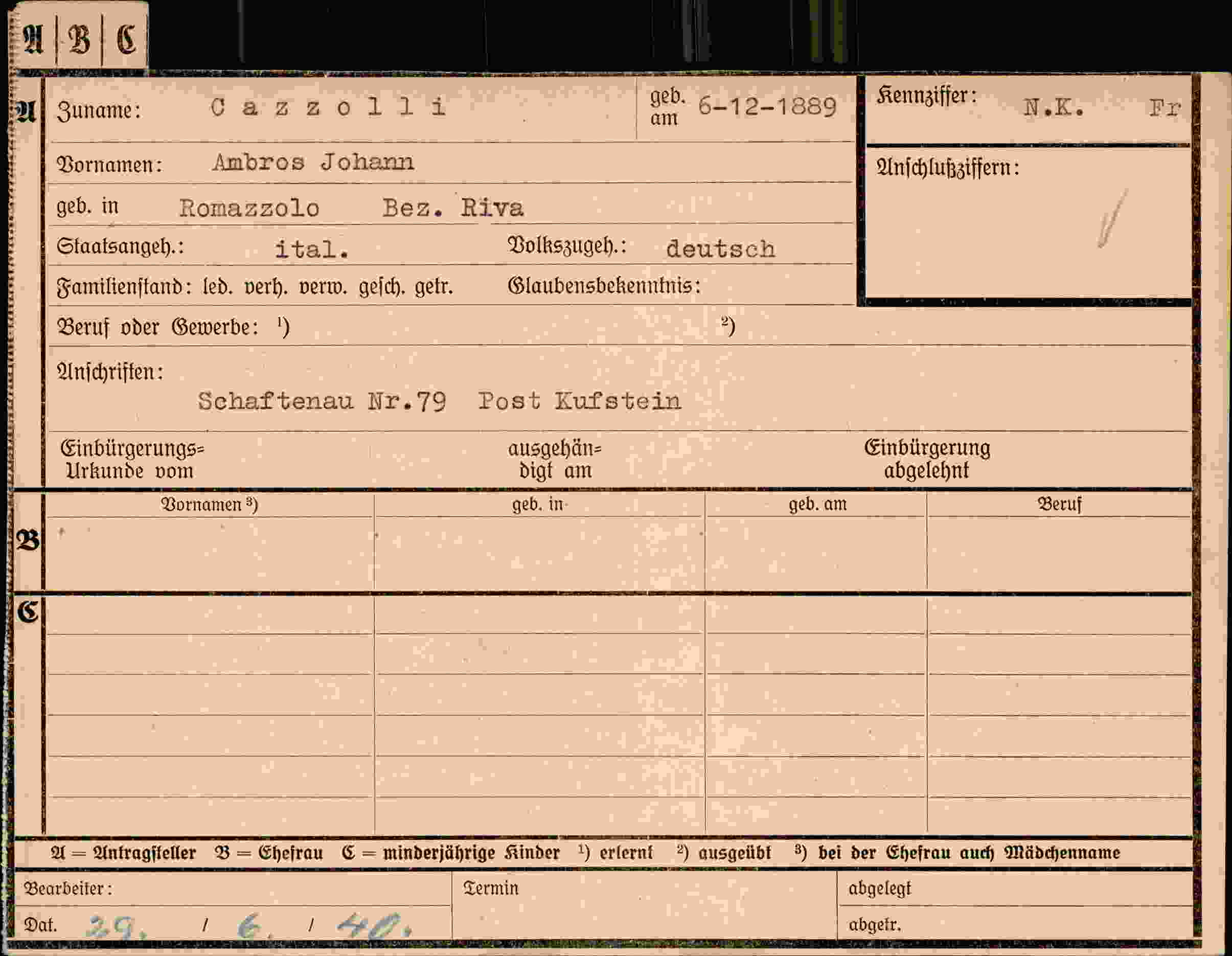Click legend 'C = minderjährige Kinder'
The width and height of the screenshot is (1232, 956).
(x=451, y=853)
